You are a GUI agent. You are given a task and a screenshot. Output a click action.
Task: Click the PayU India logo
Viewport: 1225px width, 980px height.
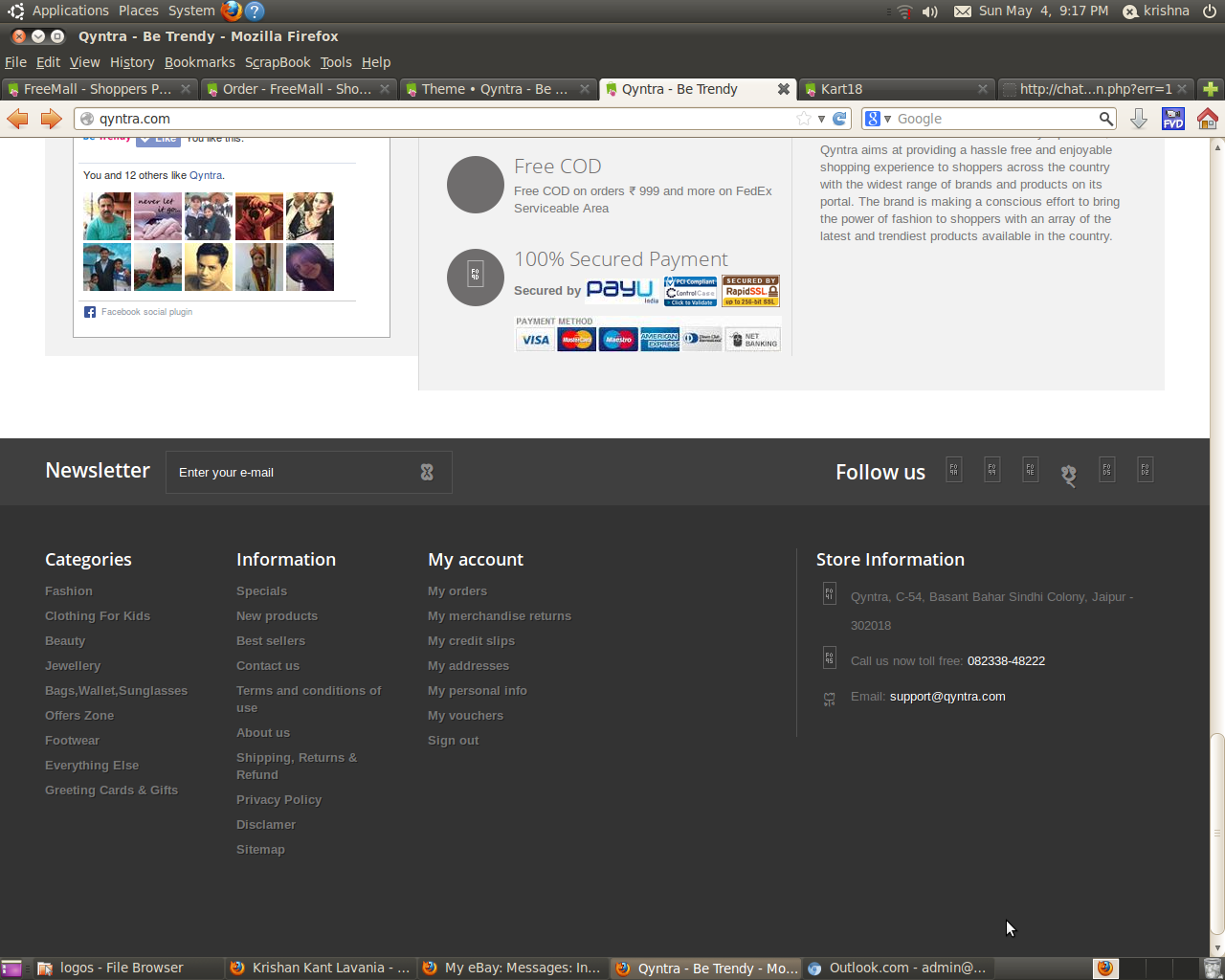(x=622, y=290)
